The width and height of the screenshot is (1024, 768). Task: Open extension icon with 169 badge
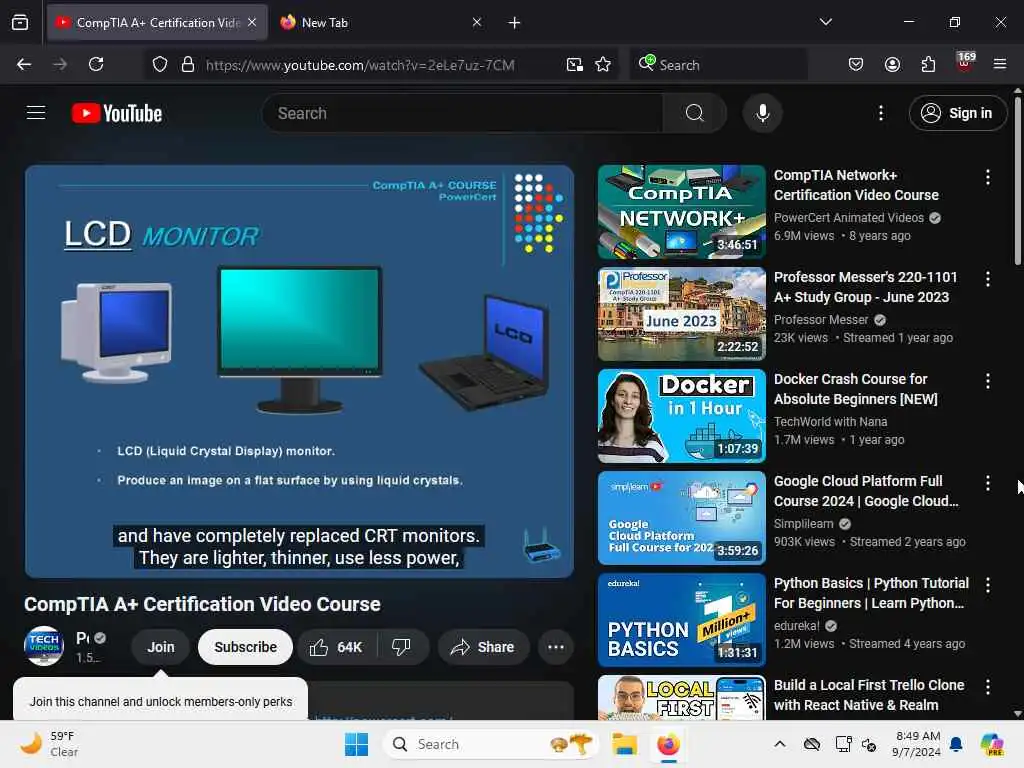965,63
